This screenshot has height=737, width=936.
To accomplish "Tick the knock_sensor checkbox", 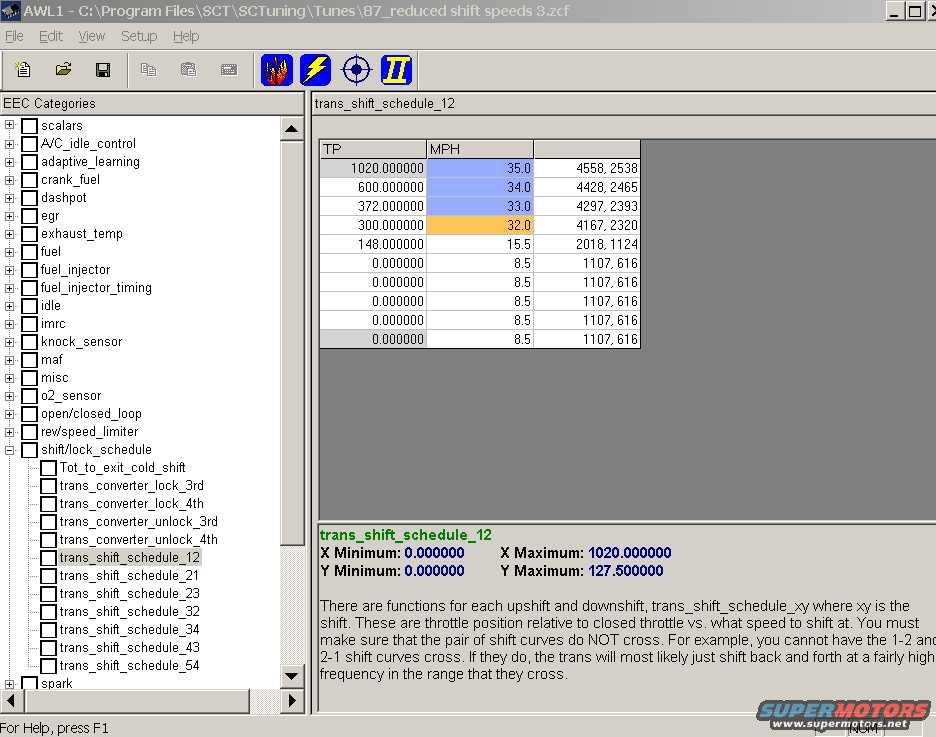I will [30, 342].
